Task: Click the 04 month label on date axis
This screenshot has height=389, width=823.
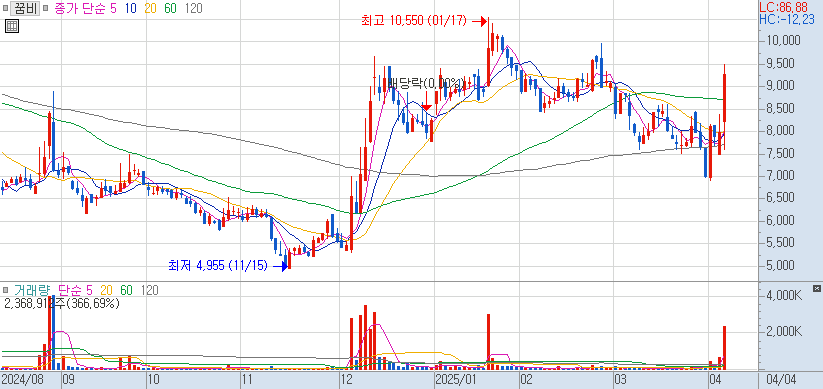Action: [715, 380]
